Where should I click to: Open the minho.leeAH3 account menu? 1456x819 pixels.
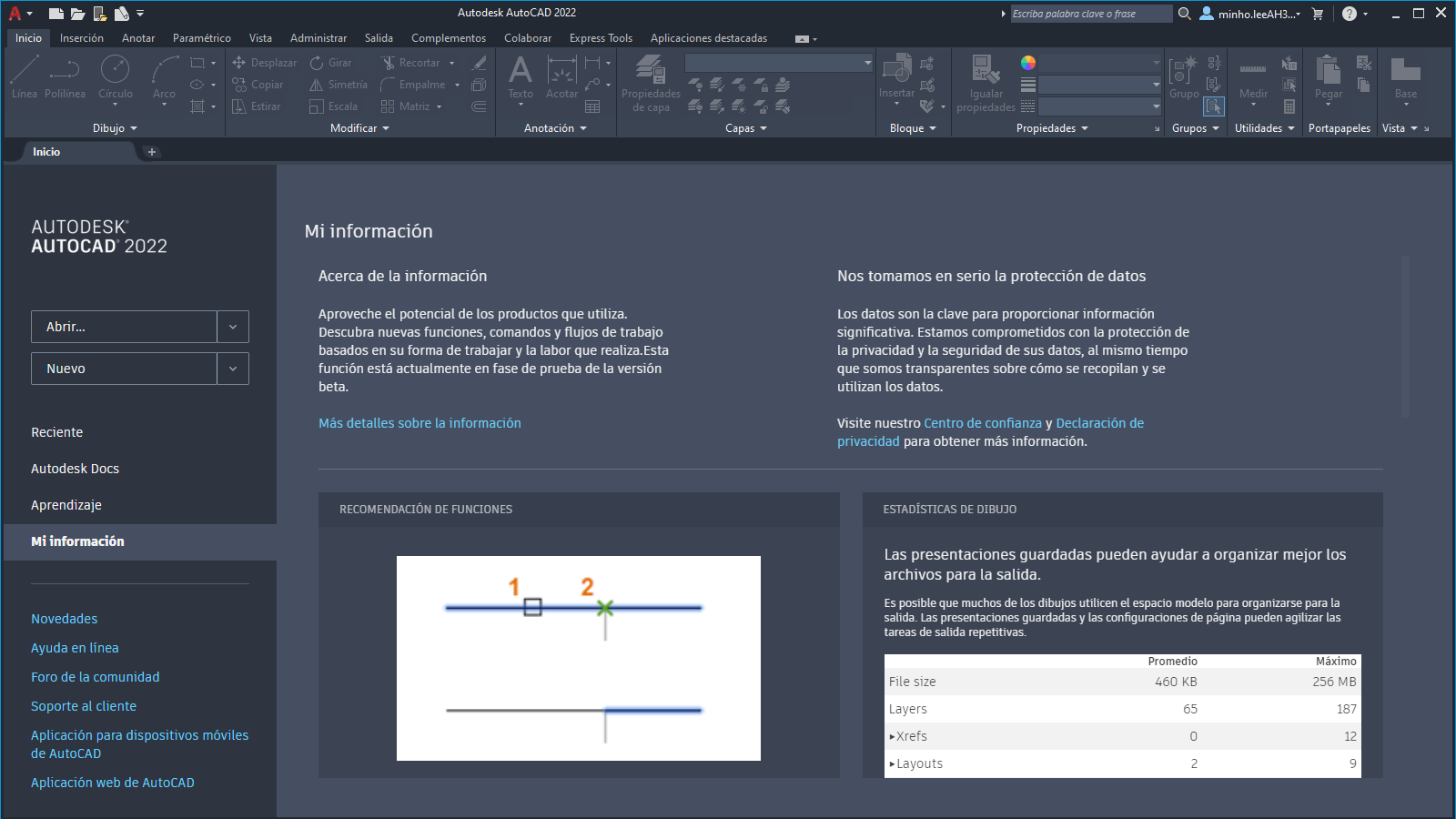pos(1250,14)
